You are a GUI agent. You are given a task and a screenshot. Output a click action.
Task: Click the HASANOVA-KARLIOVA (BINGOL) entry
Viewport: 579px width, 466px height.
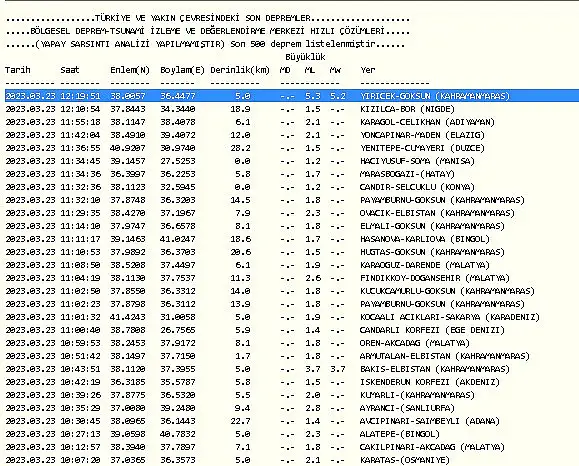[x=425, y=239]
